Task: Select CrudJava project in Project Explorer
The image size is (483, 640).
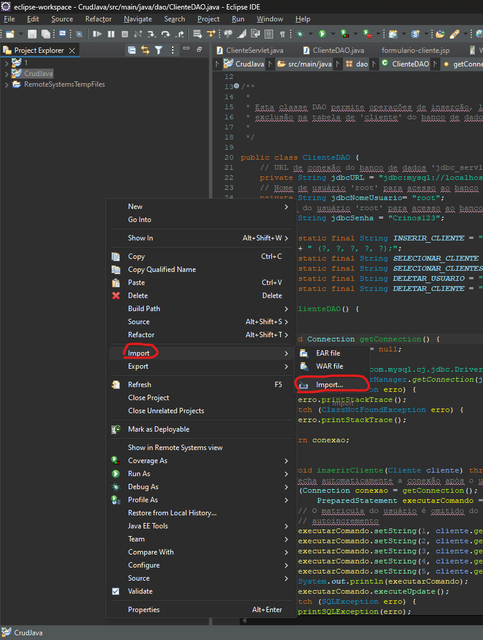Action: pyautogui.click(x=38, y=74)
